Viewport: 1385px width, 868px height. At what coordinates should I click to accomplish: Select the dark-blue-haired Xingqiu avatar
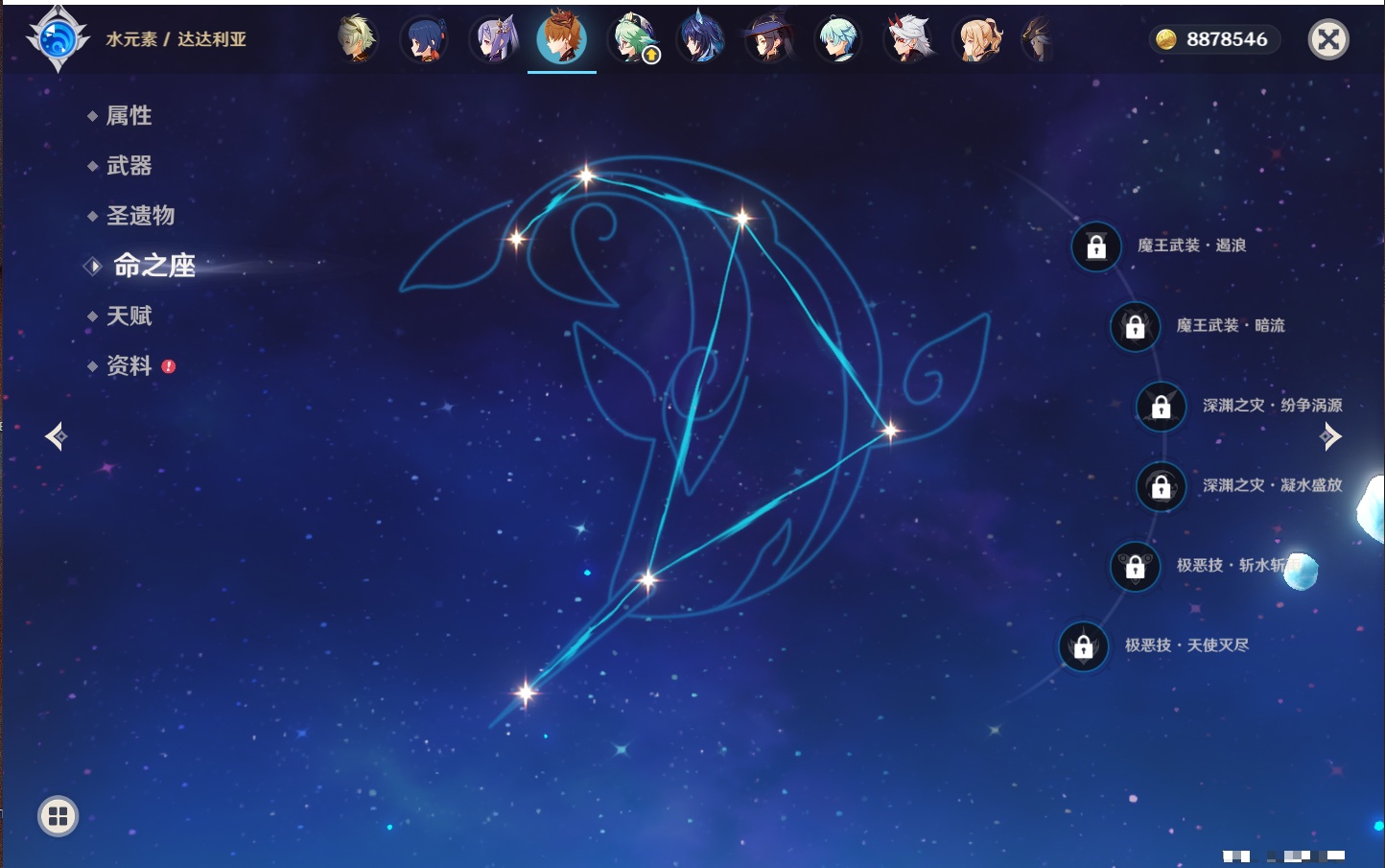[x=423, y=39]
